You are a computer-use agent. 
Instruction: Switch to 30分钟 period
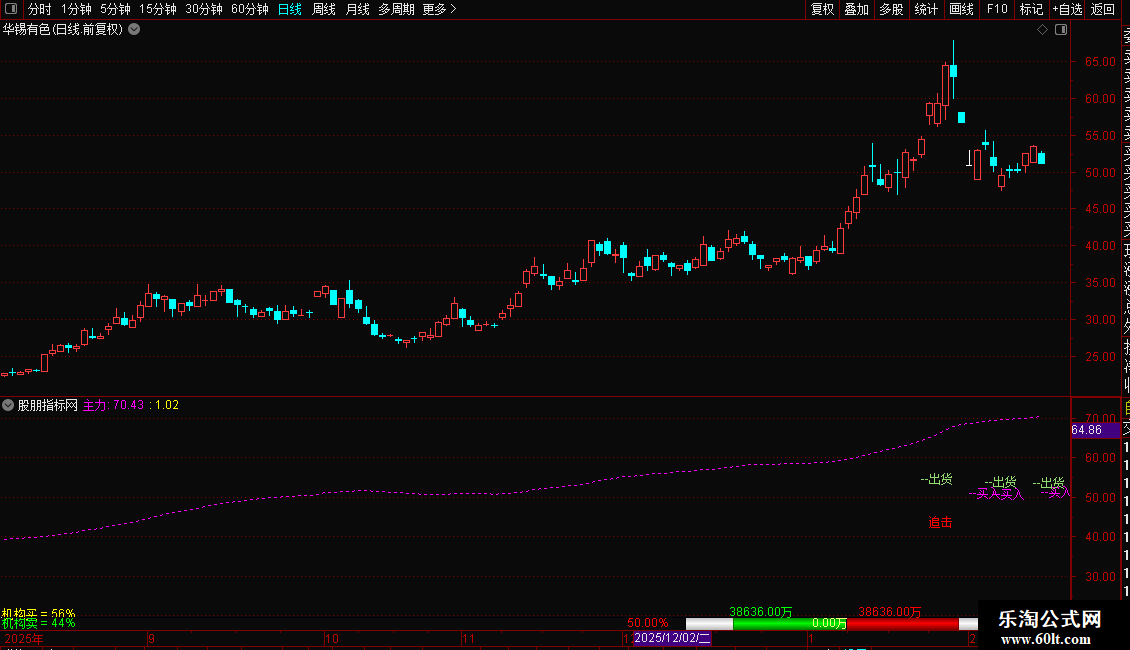coord(204,9)
